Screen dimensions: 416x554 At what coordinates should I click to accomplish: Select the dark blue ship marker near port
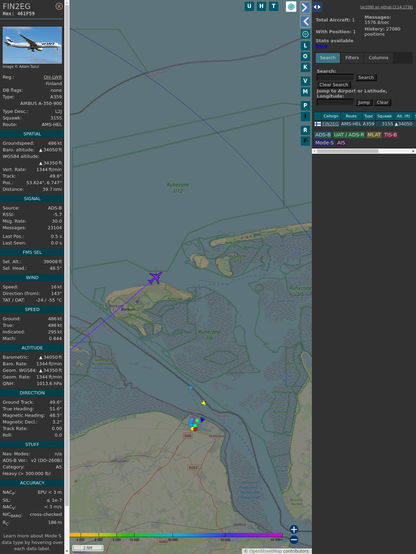(203, 420)
